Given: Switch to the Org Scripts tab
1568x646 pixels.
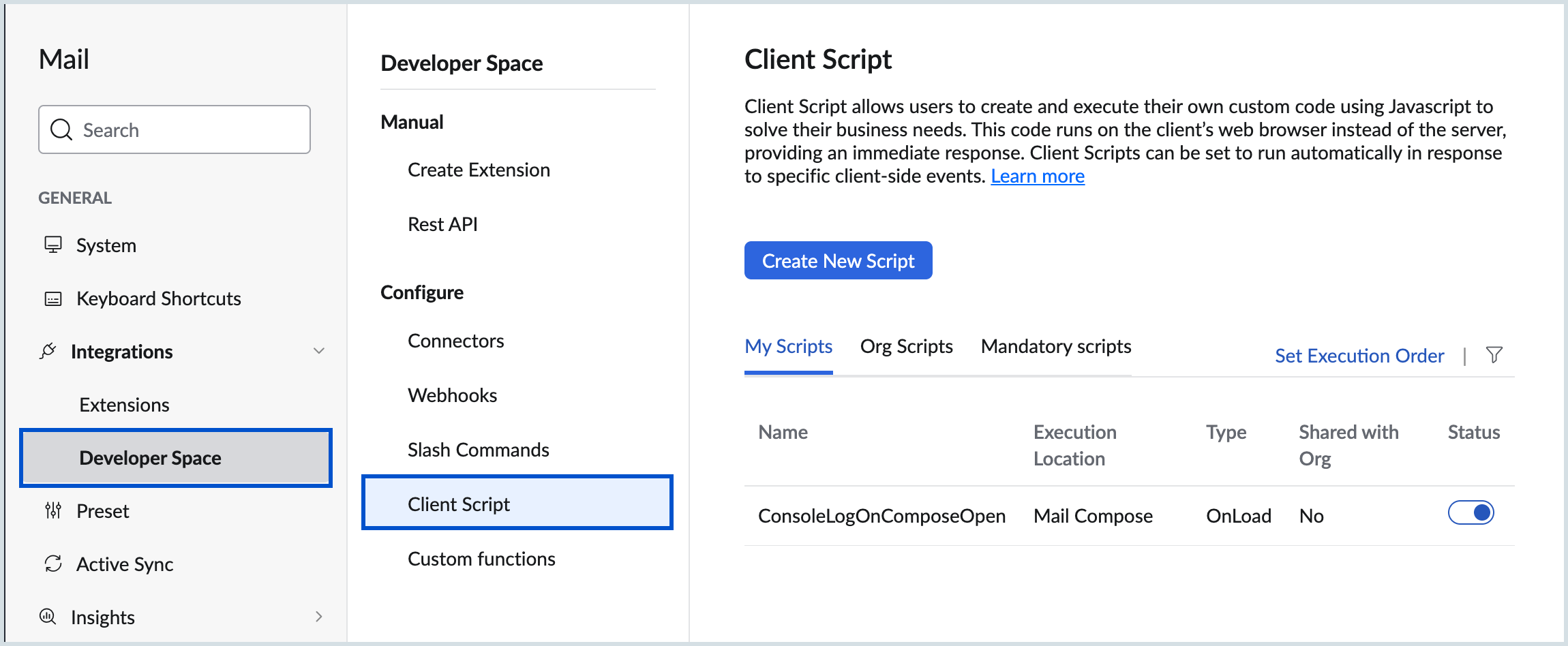Looking at the screenshot, I should coord(907,346).
